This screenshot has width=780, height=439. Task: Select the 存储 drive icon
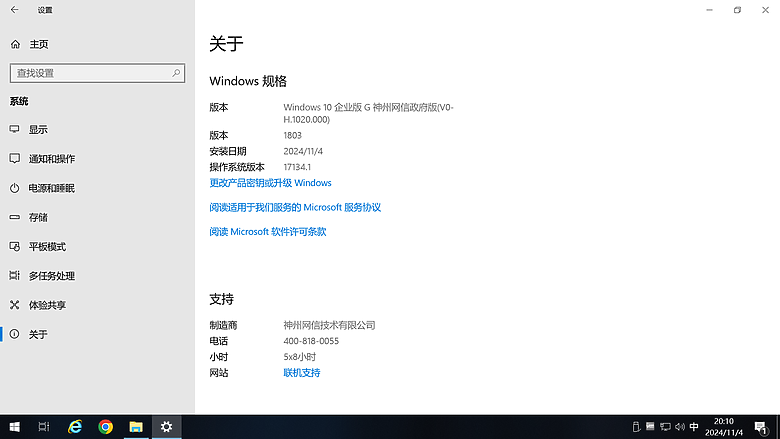click(14, 217)
